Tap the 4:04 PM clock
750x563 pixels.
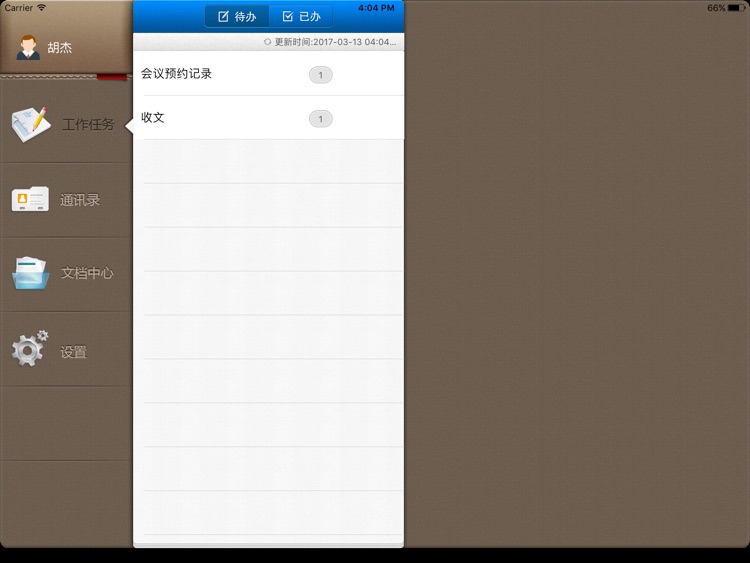coord(376,8)
